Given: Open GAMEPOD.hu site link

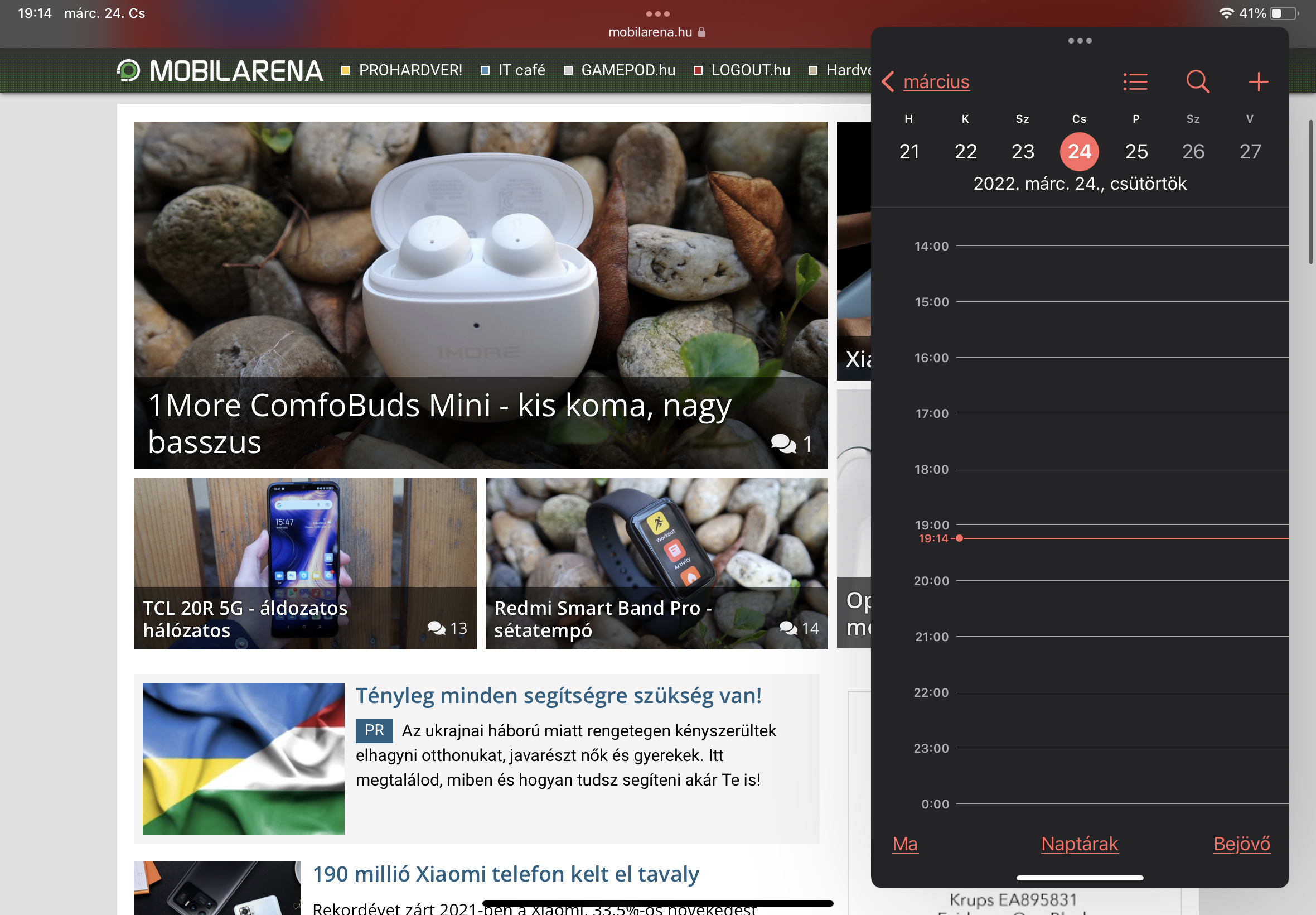Looking at the screenshot, I should pos(627,70).
